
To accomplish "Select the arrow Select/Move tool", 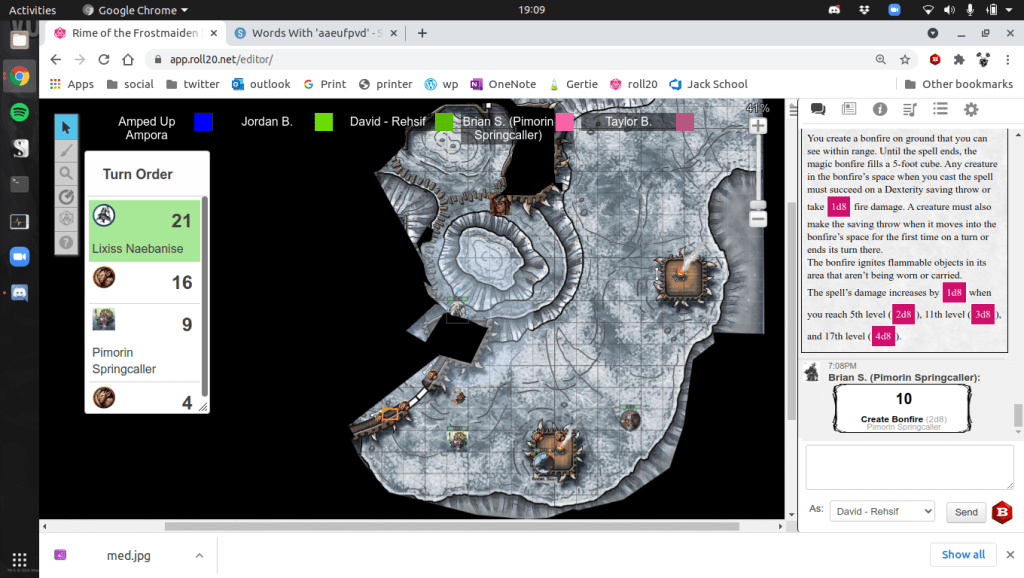I will [x=66, y=127].
